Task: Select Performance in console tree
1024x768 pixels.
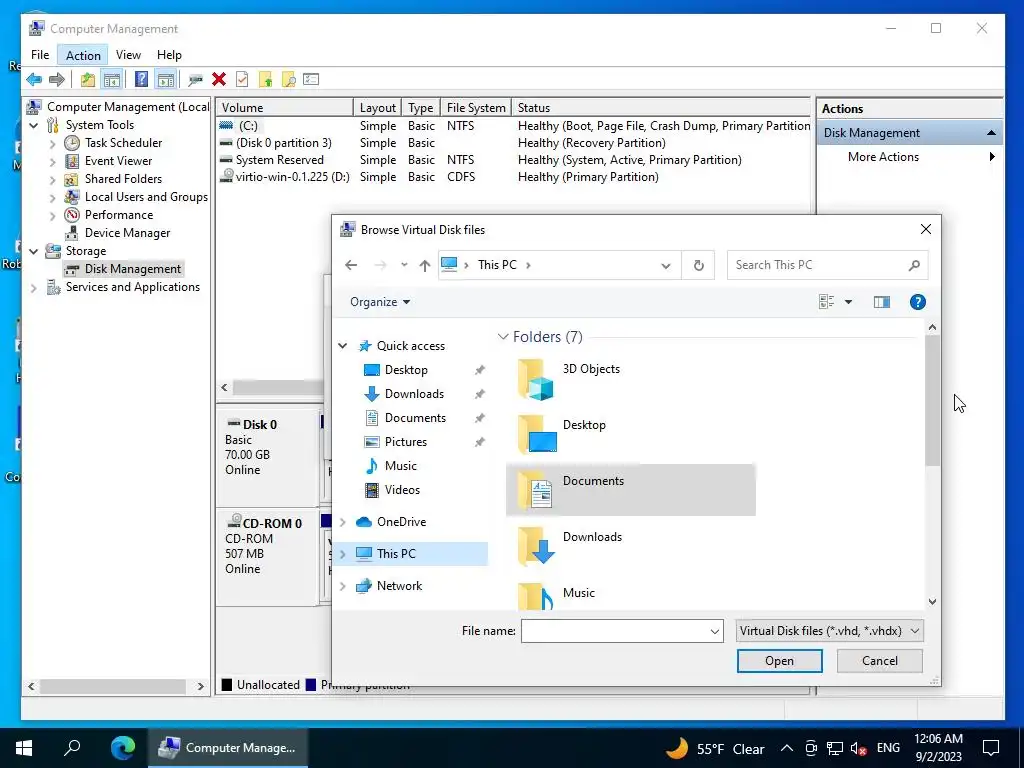Action: [118, 215]
